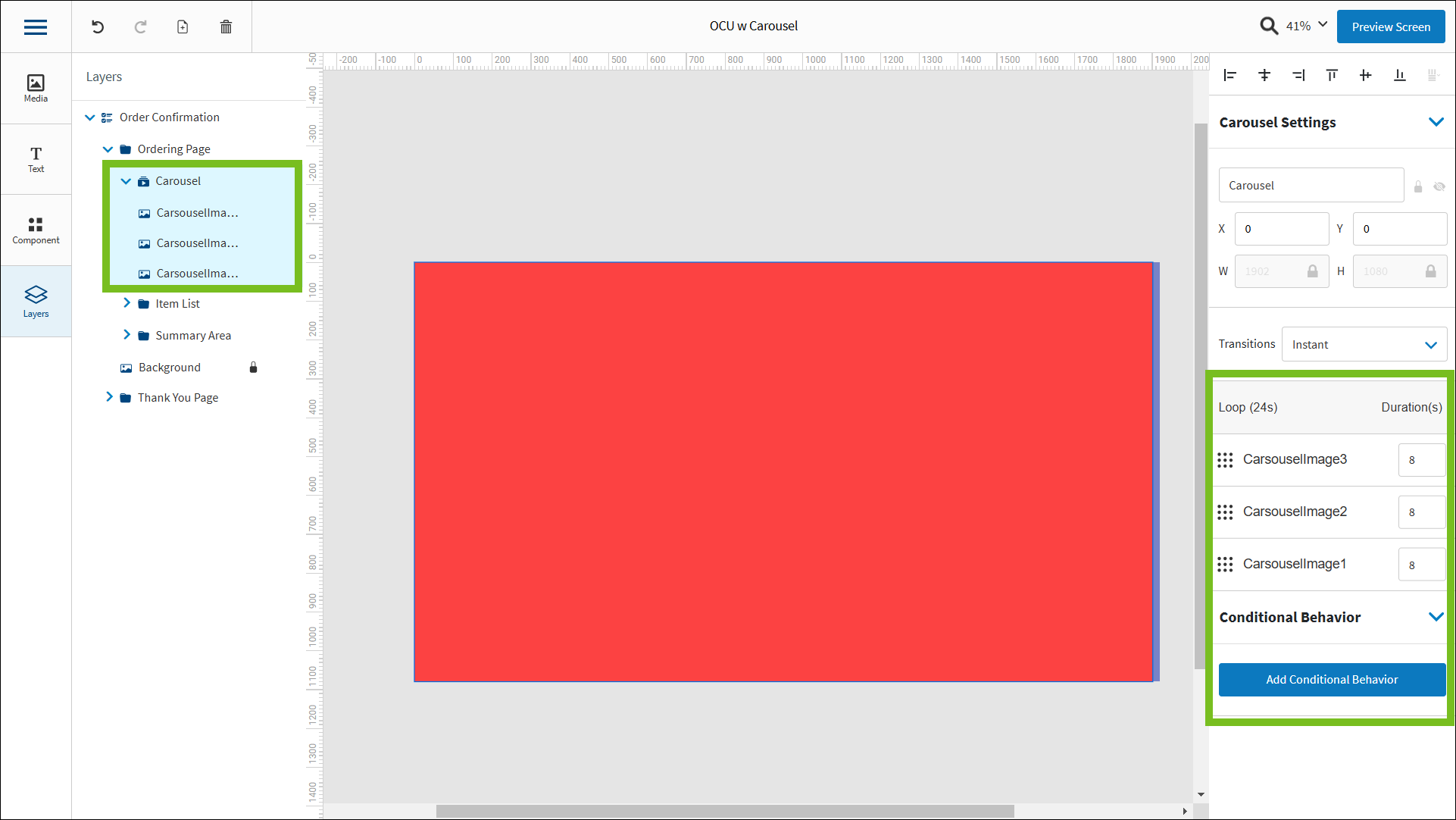This screenshot has height=820, width=1456.
Task: Click the Preview Screen button
Action: (1390, 27)
